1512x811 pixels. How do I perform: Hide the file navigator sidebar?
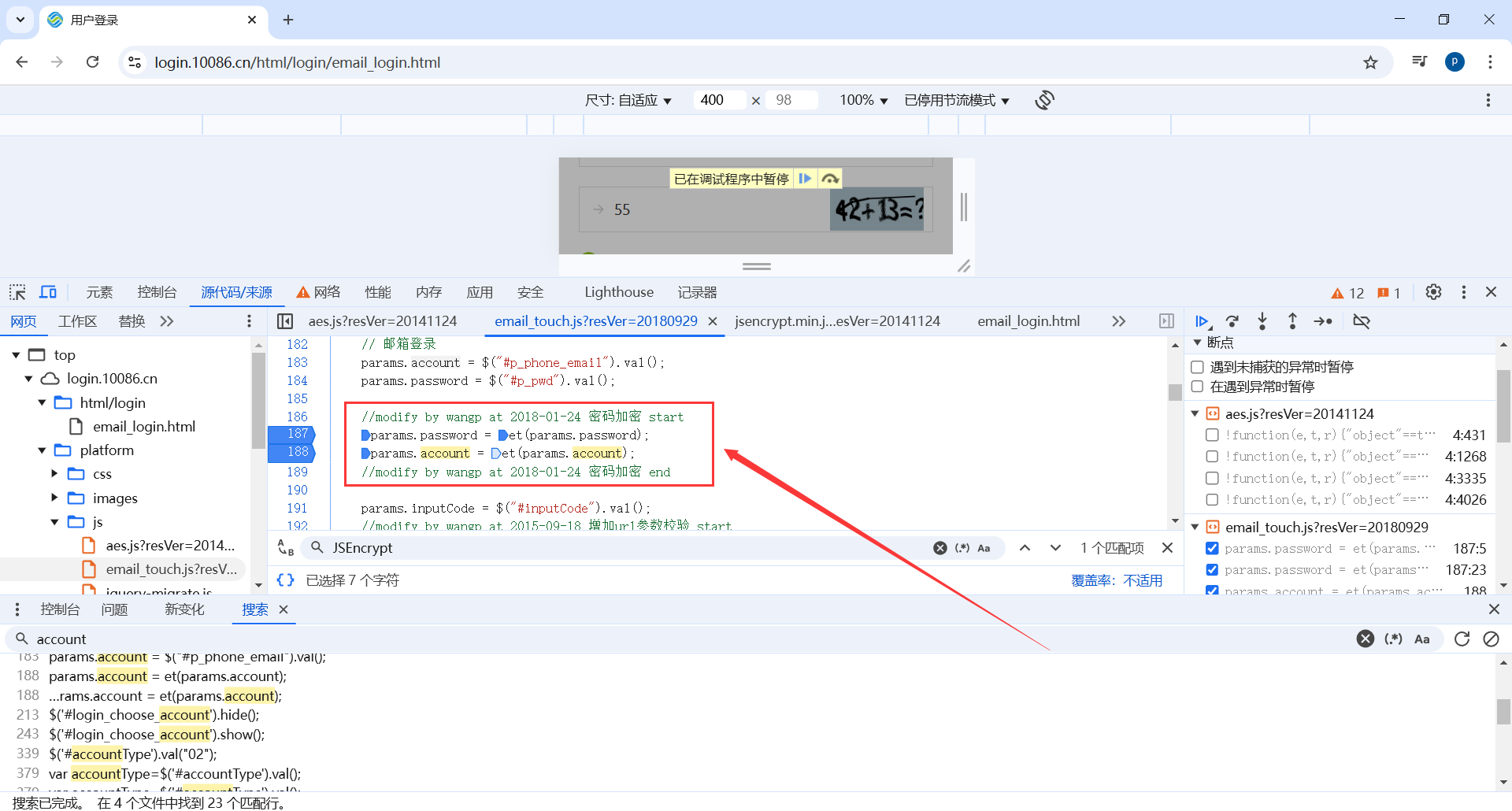coord(285,321)
